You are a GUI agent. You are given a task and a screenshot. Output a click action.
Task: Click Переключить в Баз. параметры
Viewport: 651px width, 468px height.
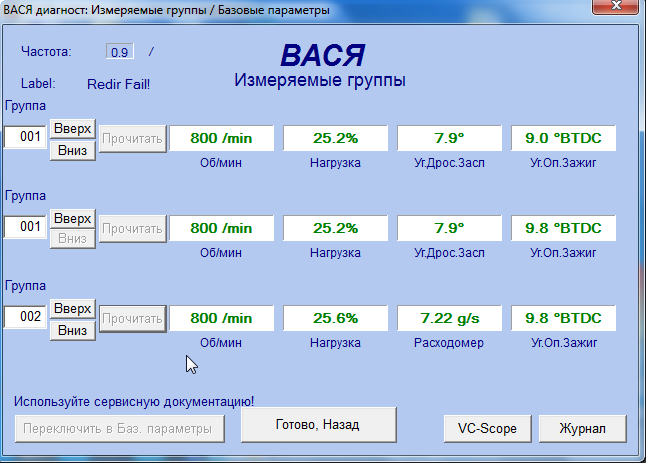coord(119,429)
